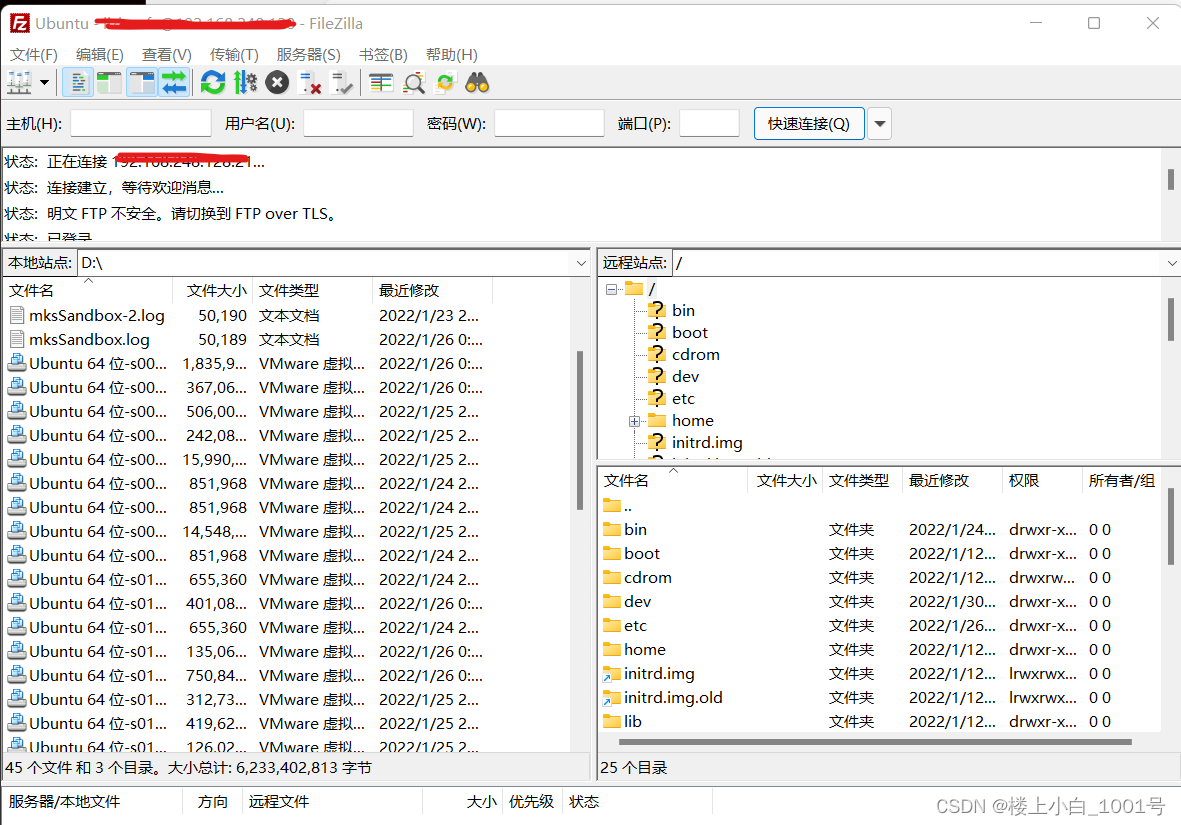This screenshot has height=825, width=1181.
Task: Click the message log vertical scrollbar
Action: point(1170,179)
